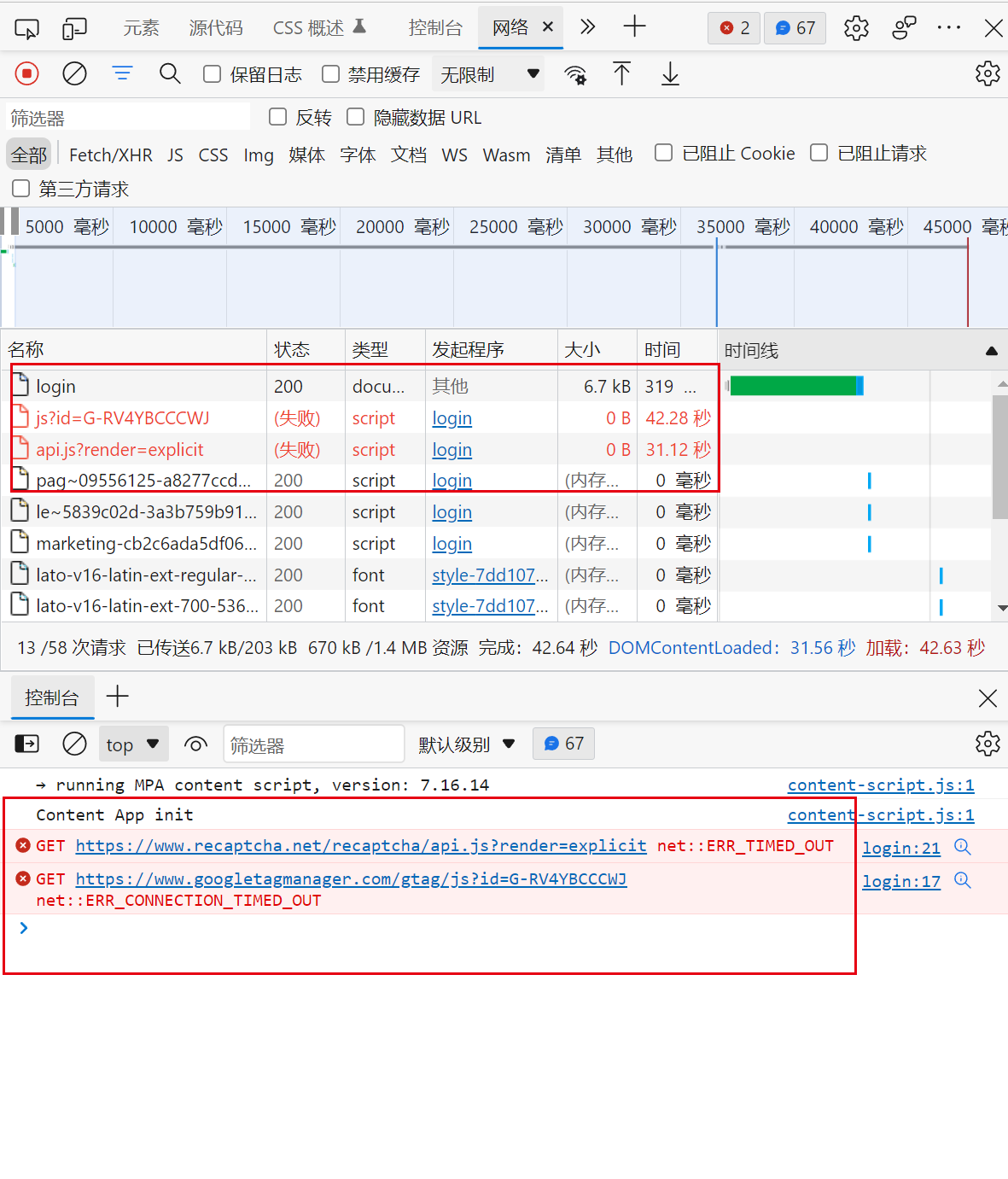Select the login document request row
Screen dimensions: 1008x1179
coord(358,387)
